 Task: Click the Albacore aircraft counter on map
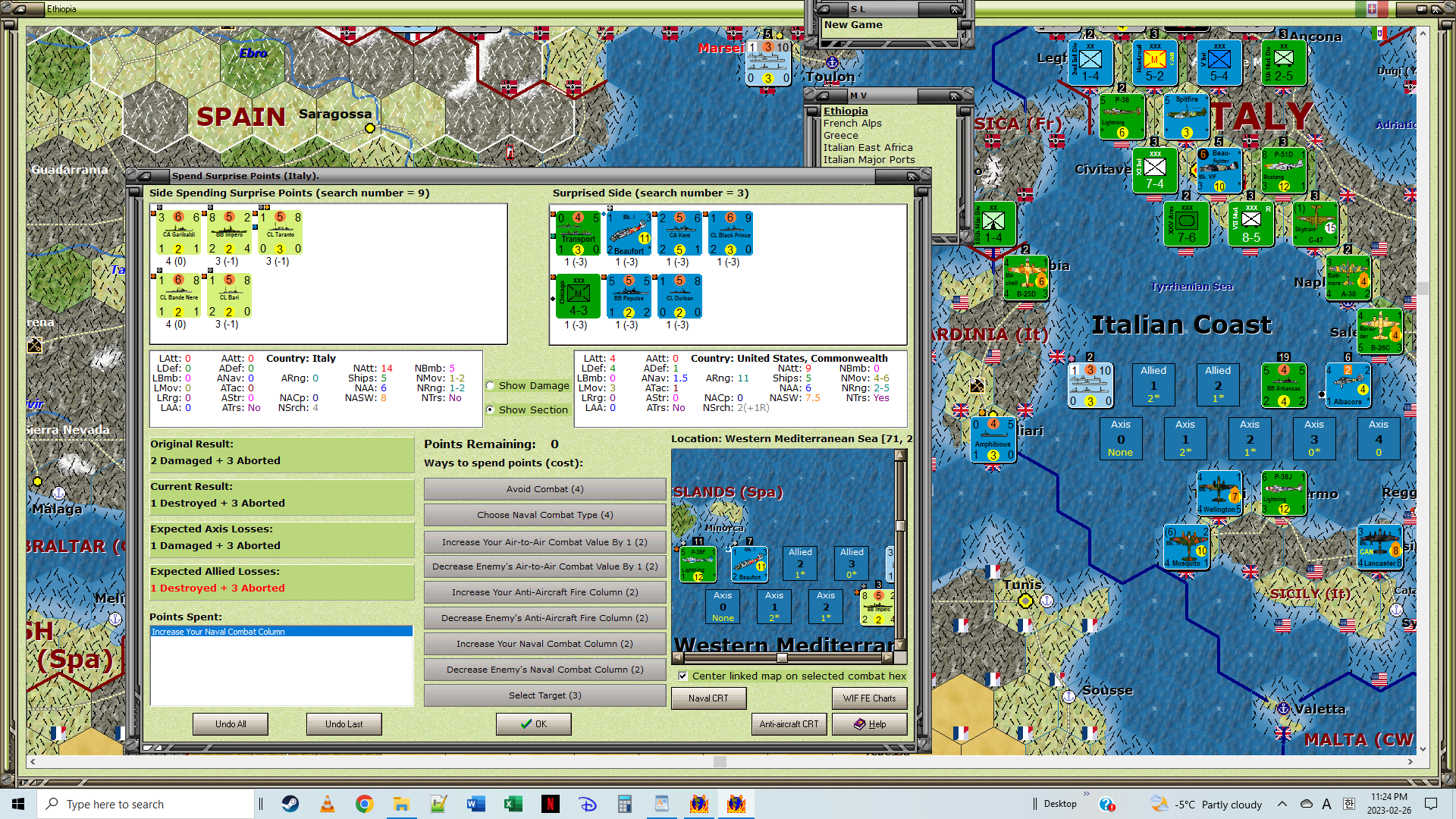[1348, 385]
